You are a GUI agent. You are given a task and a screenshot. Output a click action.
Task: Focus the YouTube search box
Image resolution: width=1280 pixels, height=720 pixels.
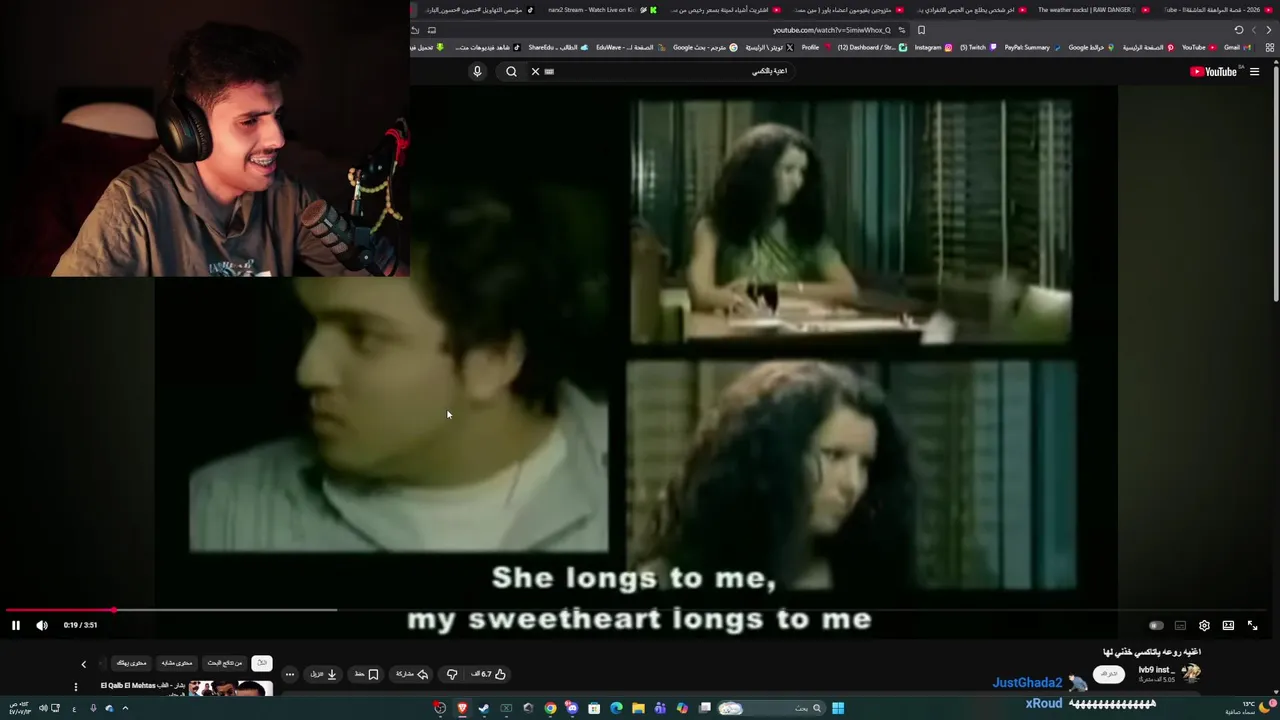670,71
